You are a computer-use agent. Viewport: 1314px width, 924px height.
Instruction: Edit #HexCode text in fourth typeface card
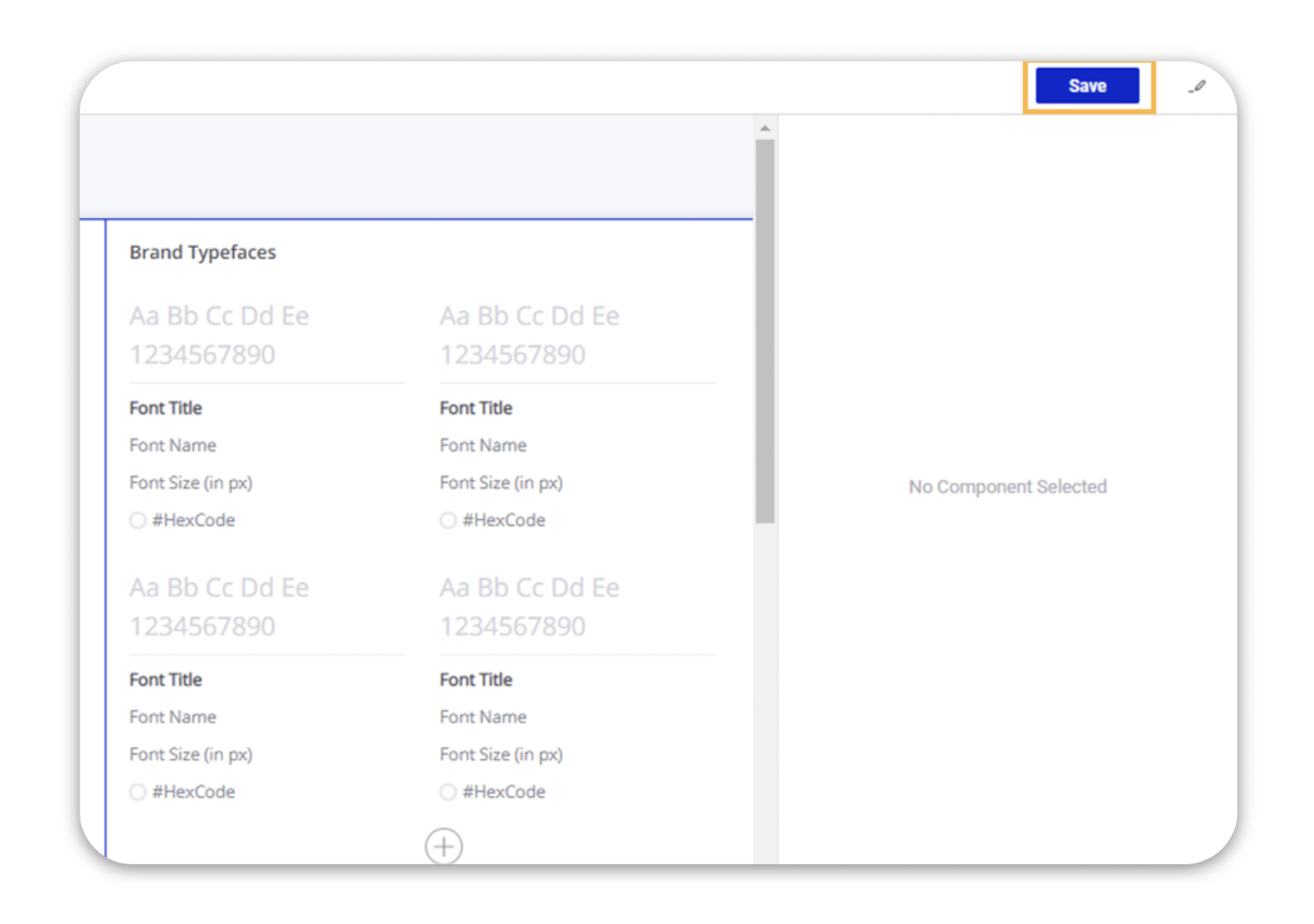pos(504,791)
